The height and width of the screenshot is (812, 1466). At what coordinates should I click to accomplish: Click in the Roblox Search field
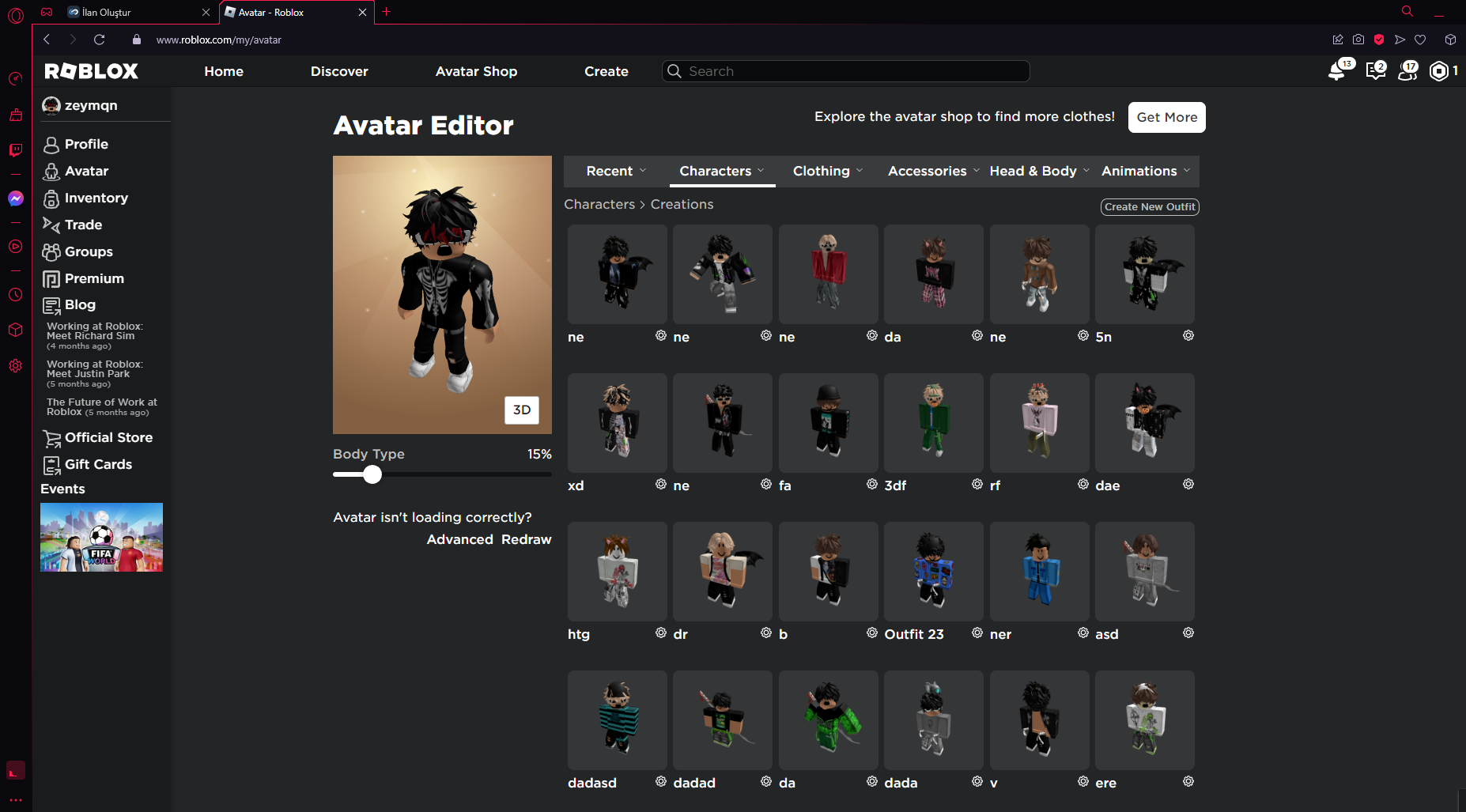[846, 71]
